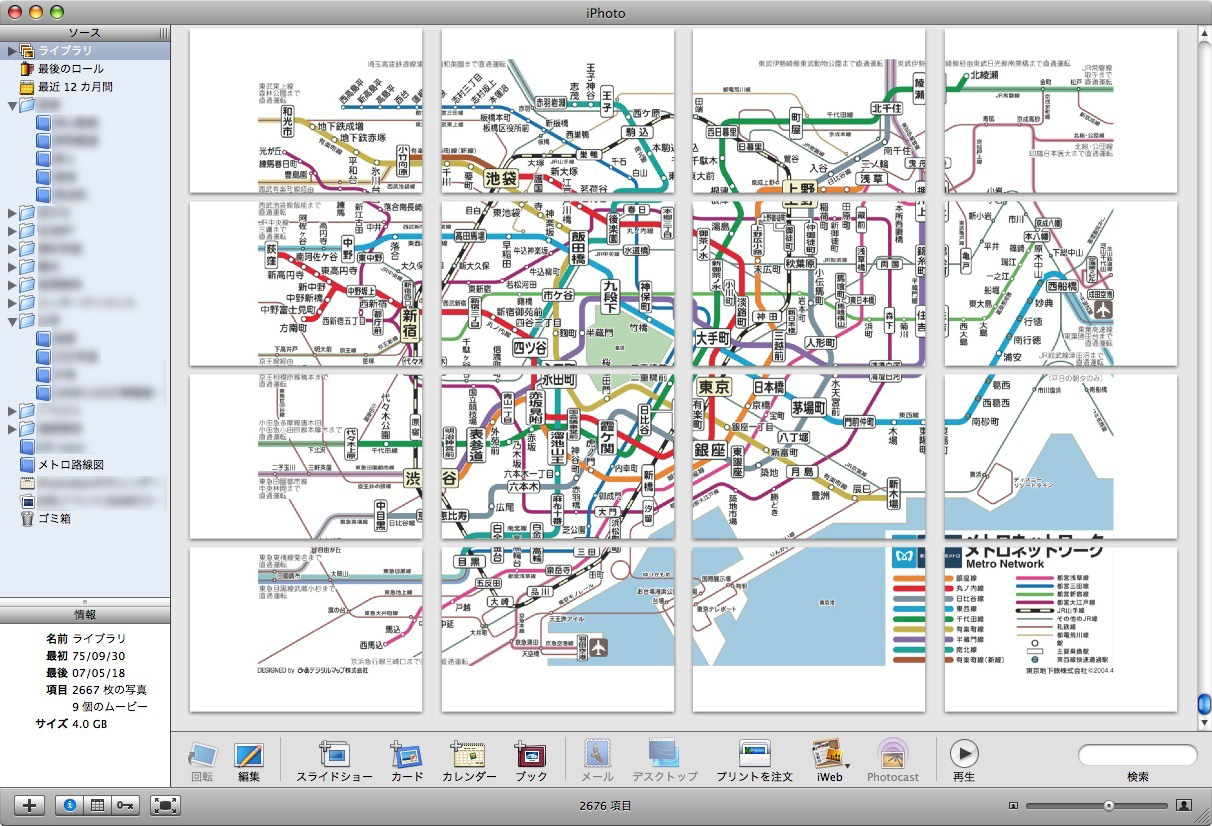
Task: Enter full screen view button
Action: pos(165,805)
